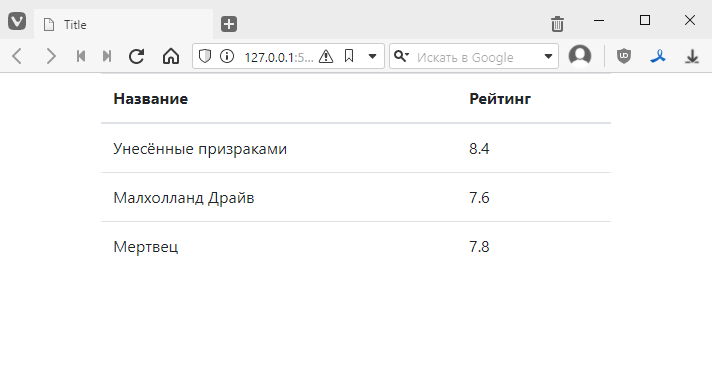
Task: Open a new tab with plus button
Action: (229, 24)
